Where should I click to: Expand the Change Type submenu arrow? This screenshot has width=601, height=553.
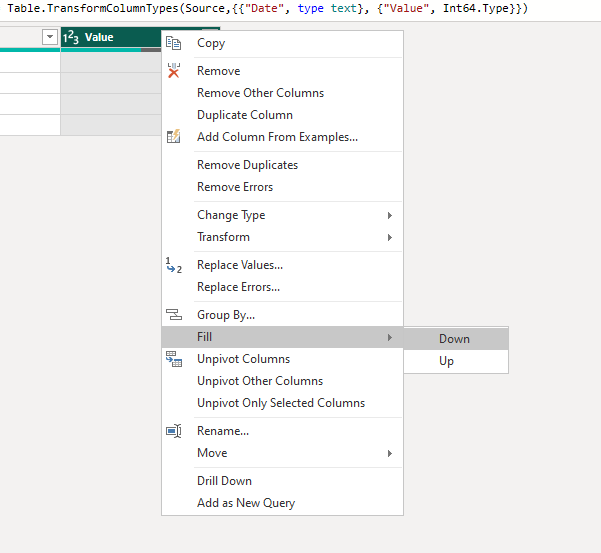pos(389,215)
